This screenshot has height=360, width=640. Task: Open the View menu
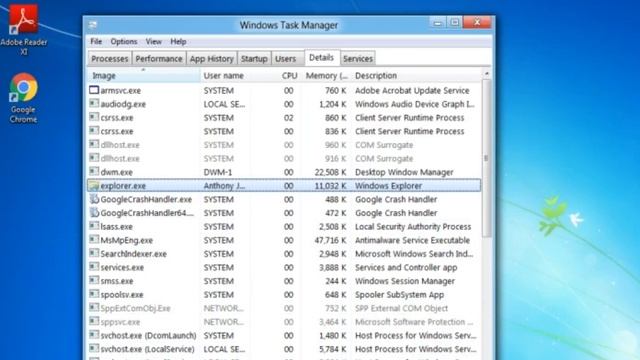click(x=153, y=42)
